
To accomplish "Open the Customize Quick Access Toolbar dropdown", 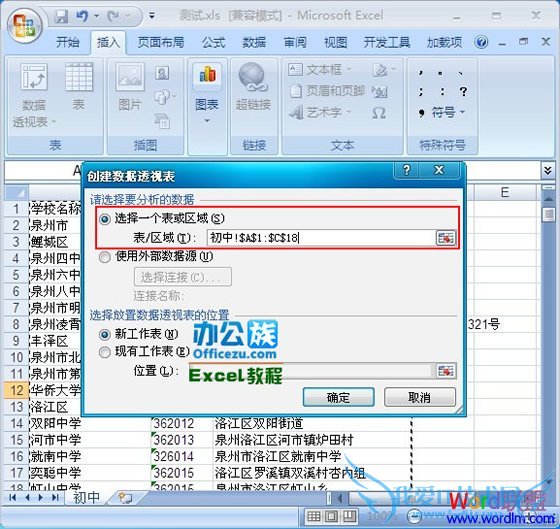I will pyautogui.click(x=152, y=16).
